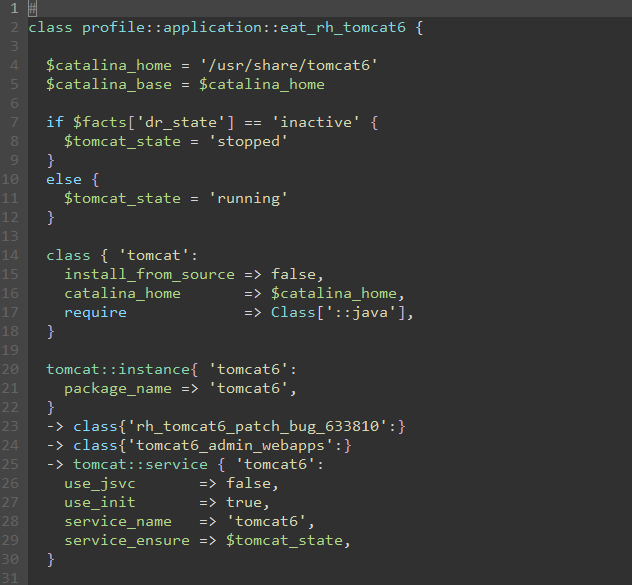This screenshot has width=632, height=585.
Task: Click the 'require' parameter on line 17
Action: pos(95,312)
